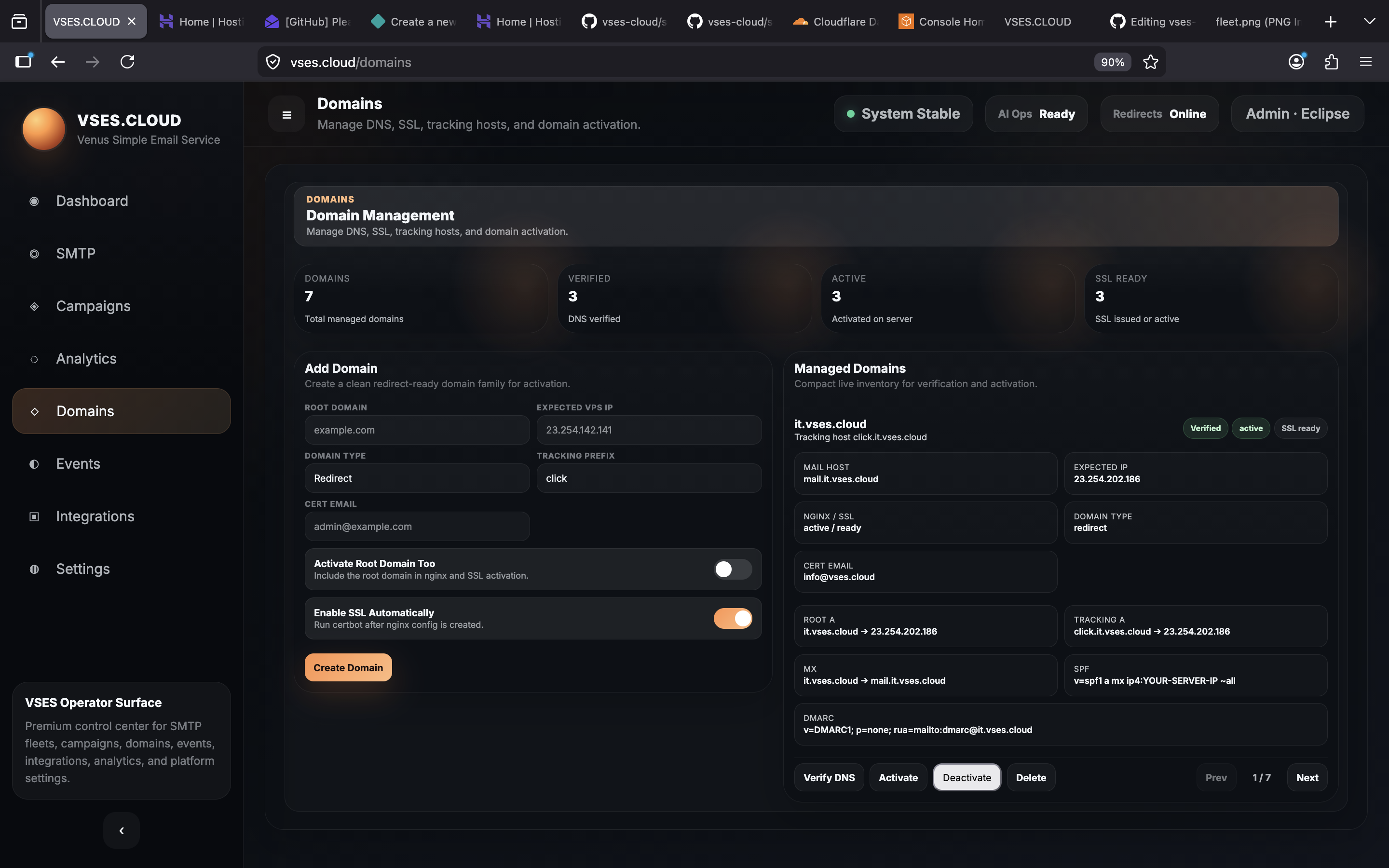Click the Deactivate button
The width and height of the screenshot is (1389, 868).
point(967,777)
